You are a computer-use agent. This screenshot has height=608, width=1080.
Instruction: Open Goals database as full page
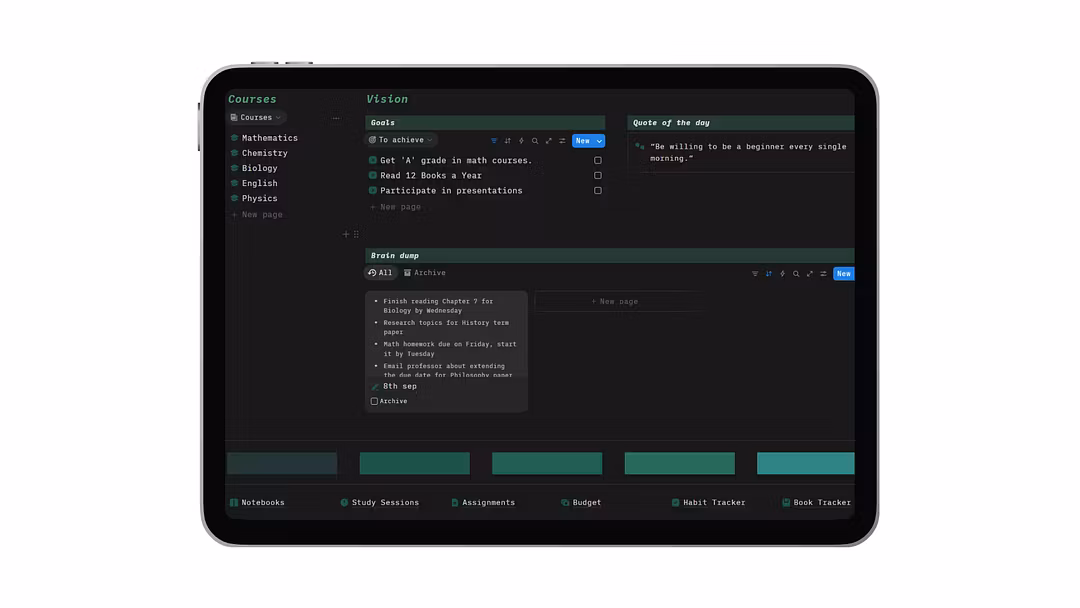[x=549, y=141]
